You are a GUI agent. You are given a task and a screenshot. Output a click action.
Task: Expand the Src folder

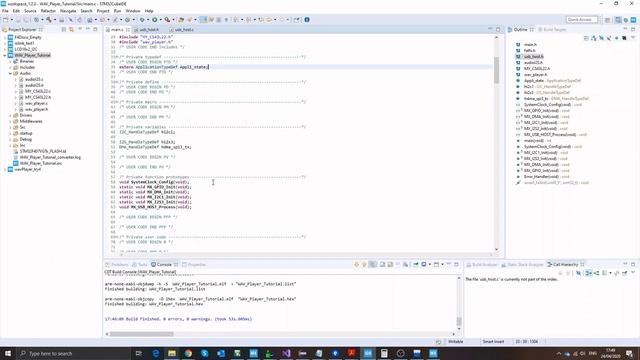[10, 127]
